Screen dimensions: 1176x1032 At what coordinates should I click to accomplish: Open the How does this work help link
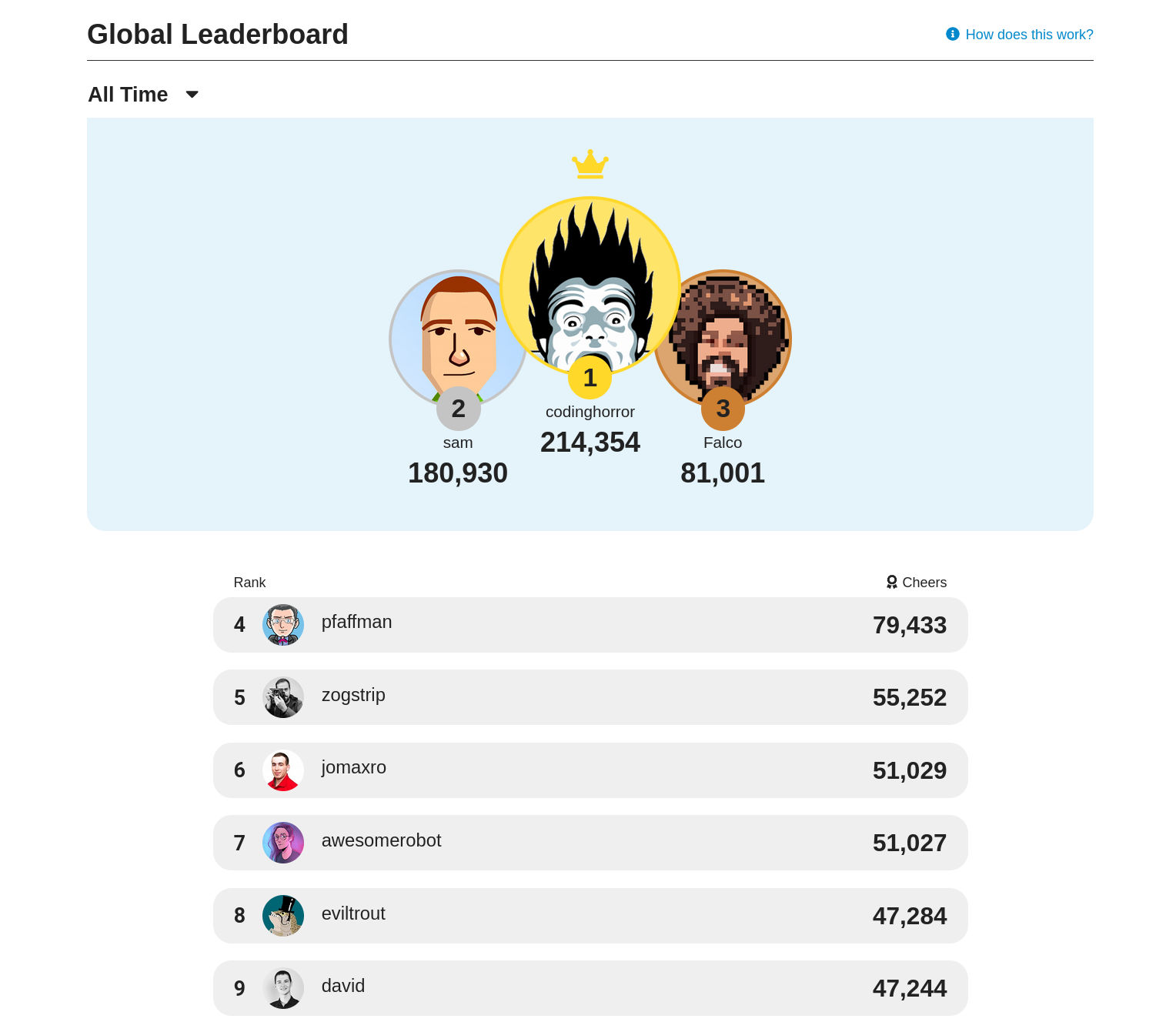click(1029, 35)
